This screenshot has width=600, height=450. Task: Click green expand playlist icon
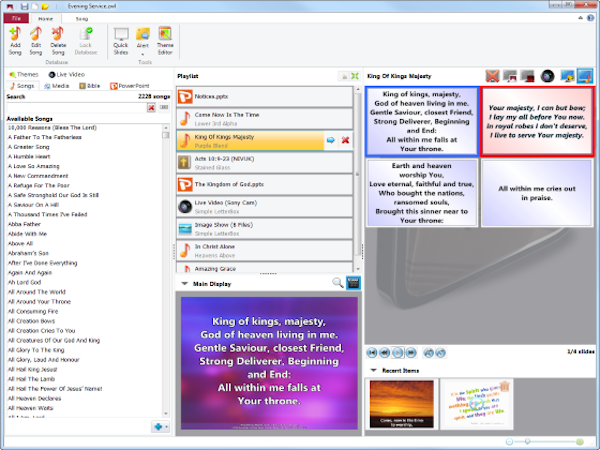coord(355,76)
